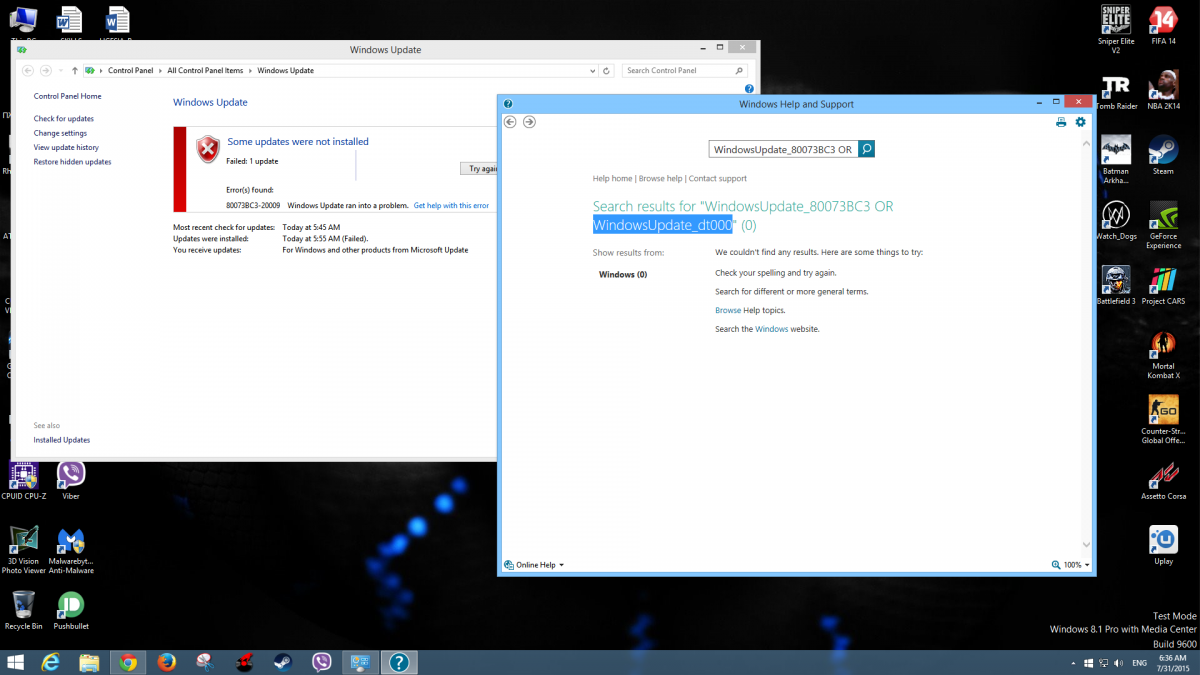Click the Help and Support search field
Screen dimensions: 1200x675
point(783,149)
